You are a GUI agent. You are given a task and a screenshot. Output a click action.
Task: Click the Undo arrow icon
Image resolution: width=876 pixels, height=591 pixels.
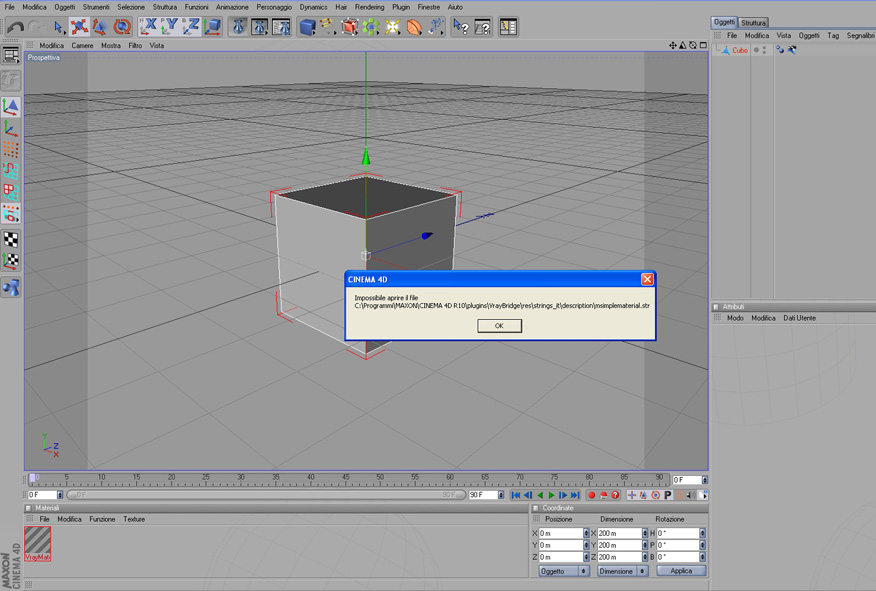[14, 27]
